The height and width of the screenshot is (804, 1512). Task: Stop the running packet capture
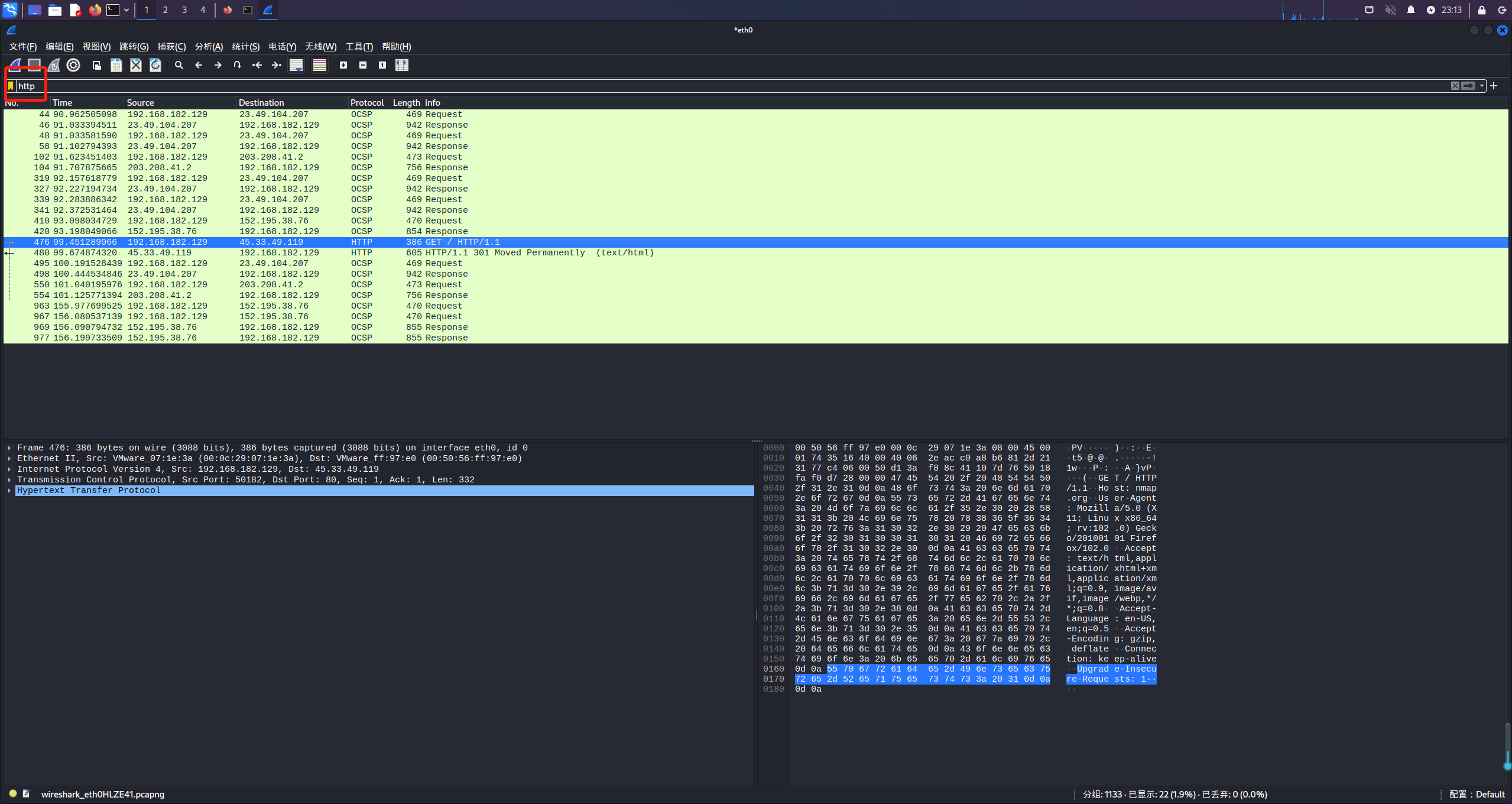pos(34,65)
